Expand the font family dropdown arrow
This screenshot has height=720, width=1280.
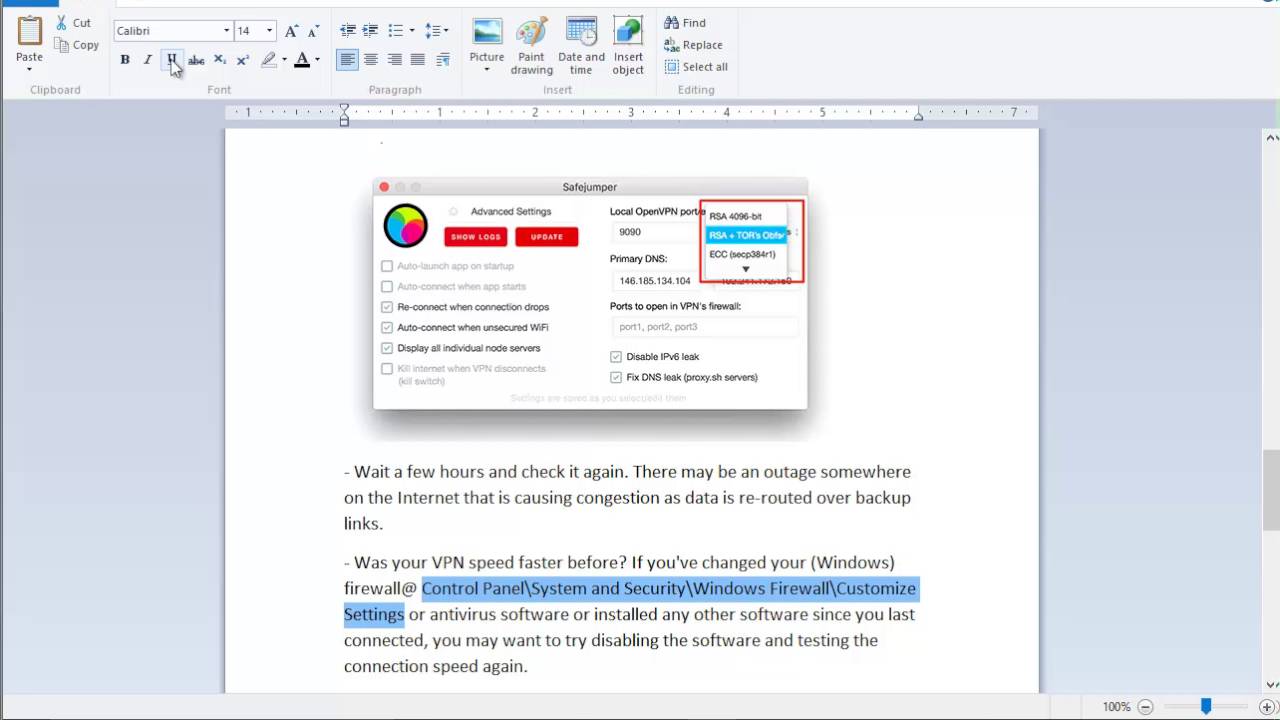(x=226, y=31)
